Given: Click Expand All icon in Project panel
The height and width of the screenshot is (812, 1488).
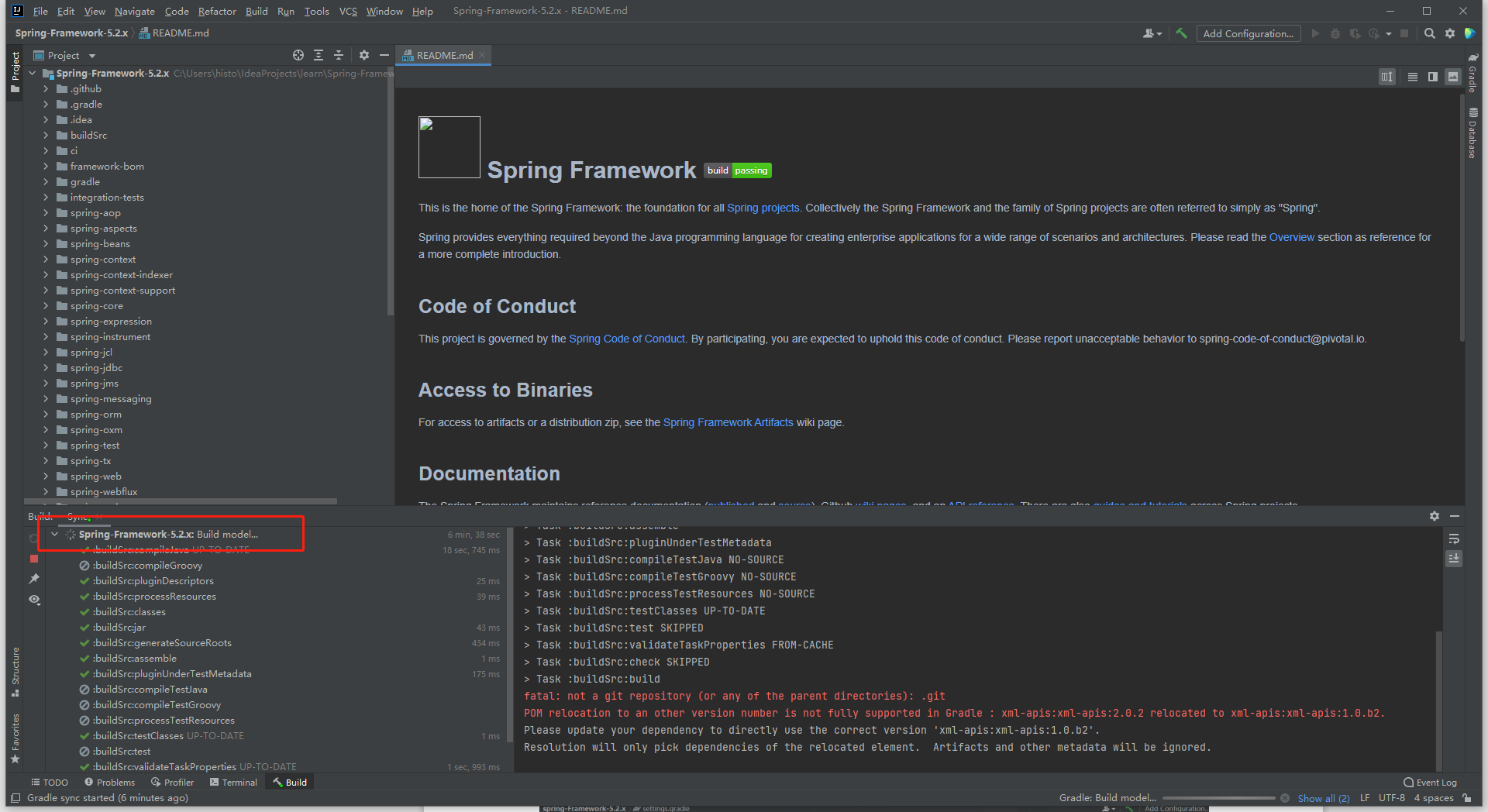Looking at the screenshot, I should pyautogui.click(x=319, y=55).
